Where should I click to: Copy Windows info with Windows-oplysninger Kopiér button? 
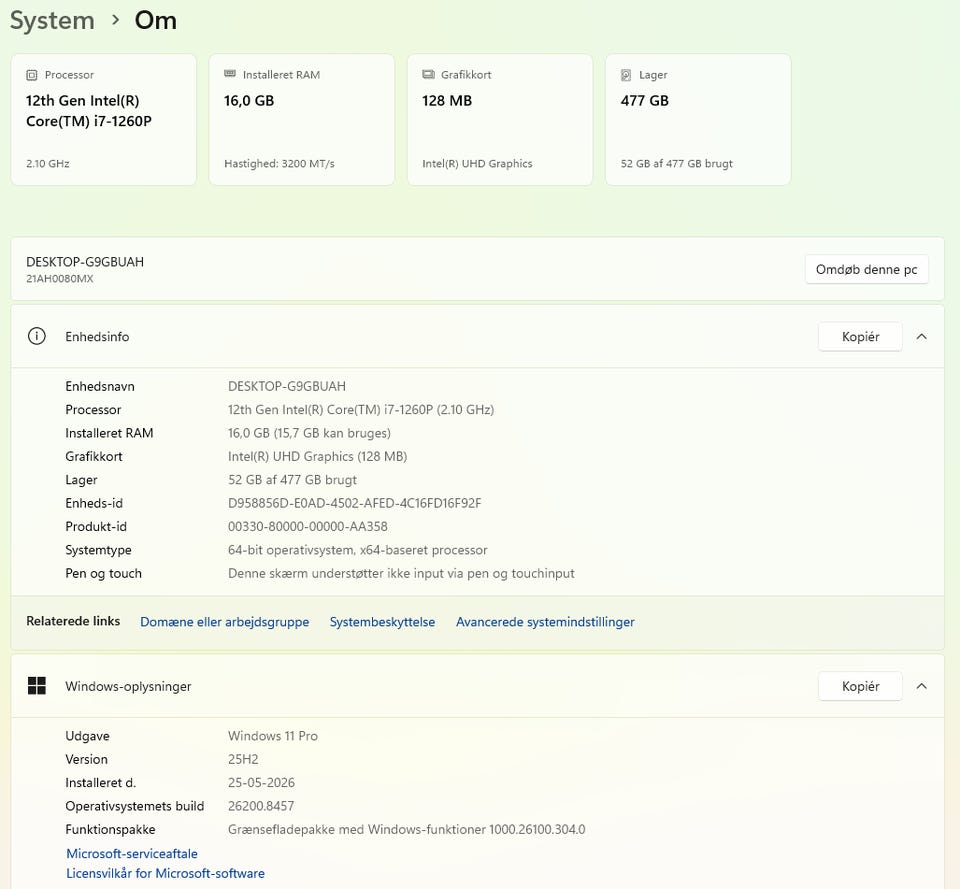point(860,686)
